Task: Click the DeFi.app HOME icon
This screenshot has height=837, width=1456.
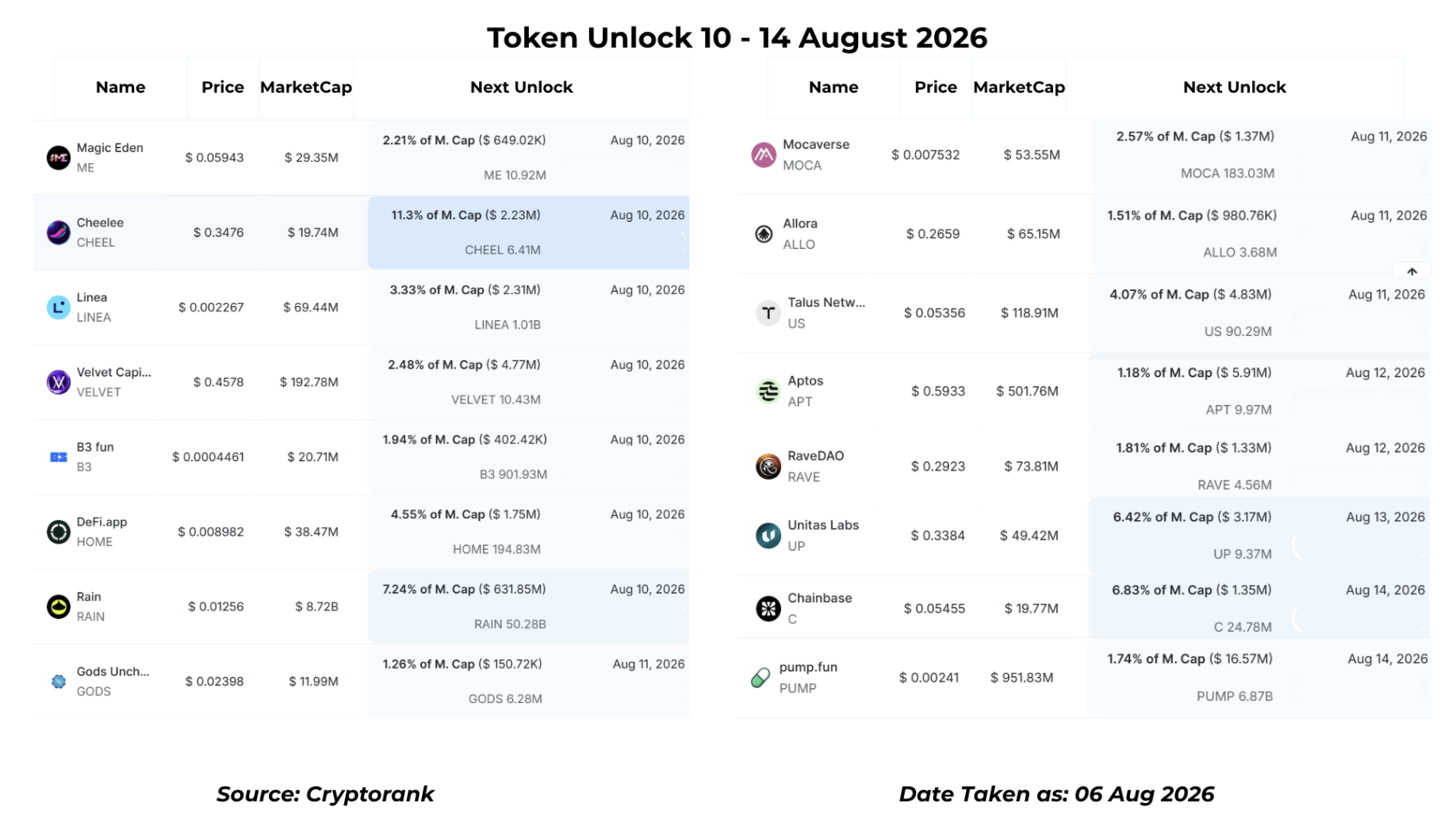Action: click(x=58, y=532)
